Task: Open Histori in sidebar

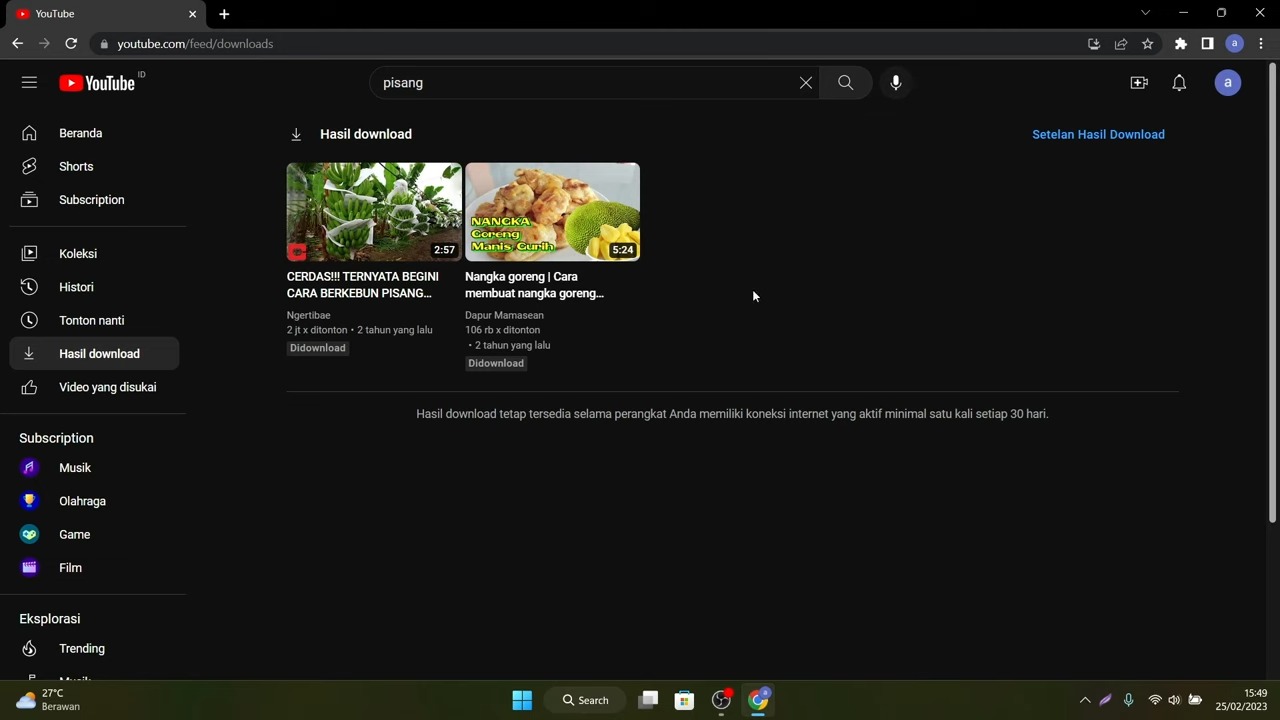Action: [95, 287]
